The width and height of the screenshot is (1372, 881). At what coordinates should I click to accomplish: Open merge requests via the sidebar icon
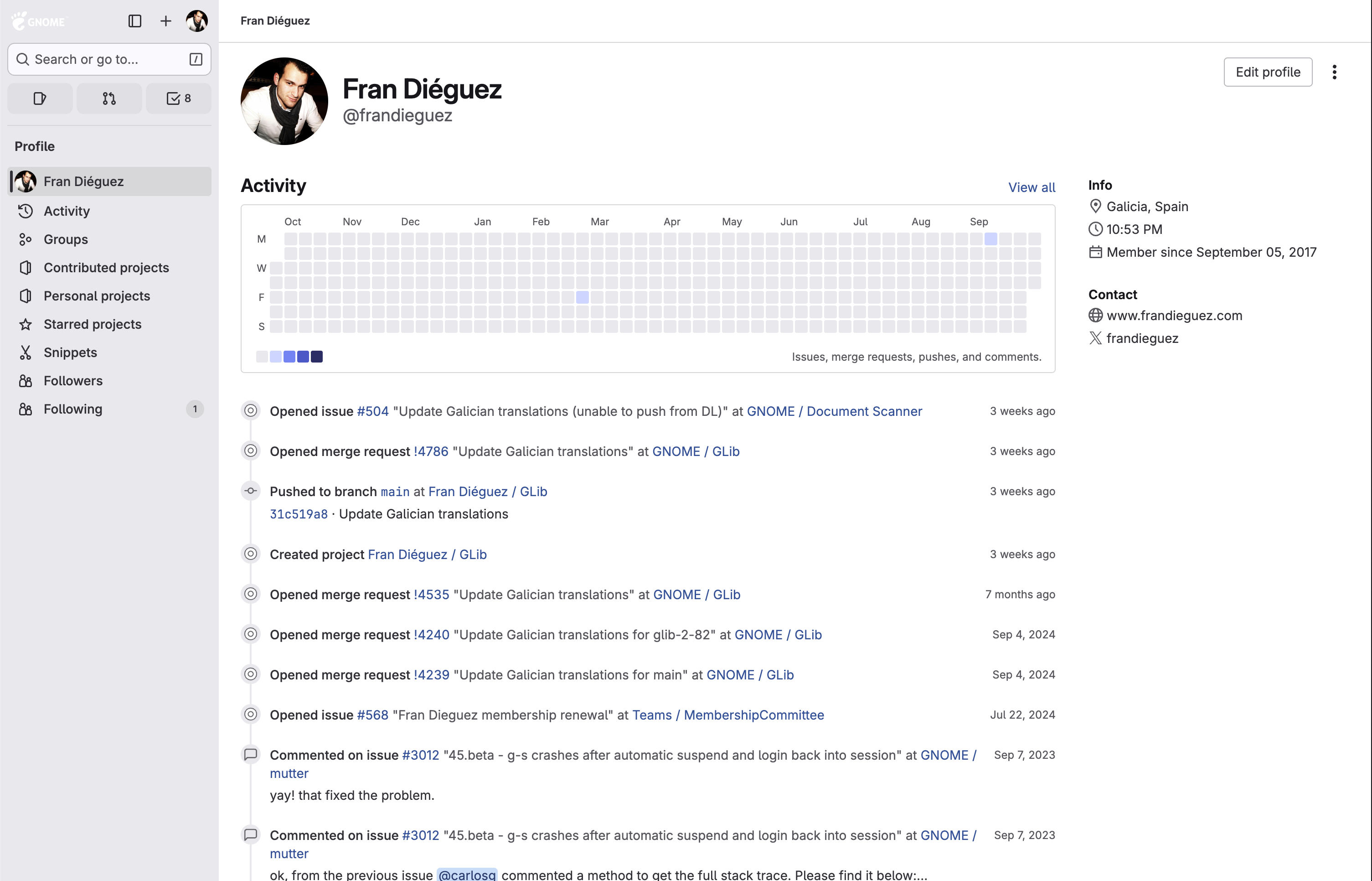108,98
